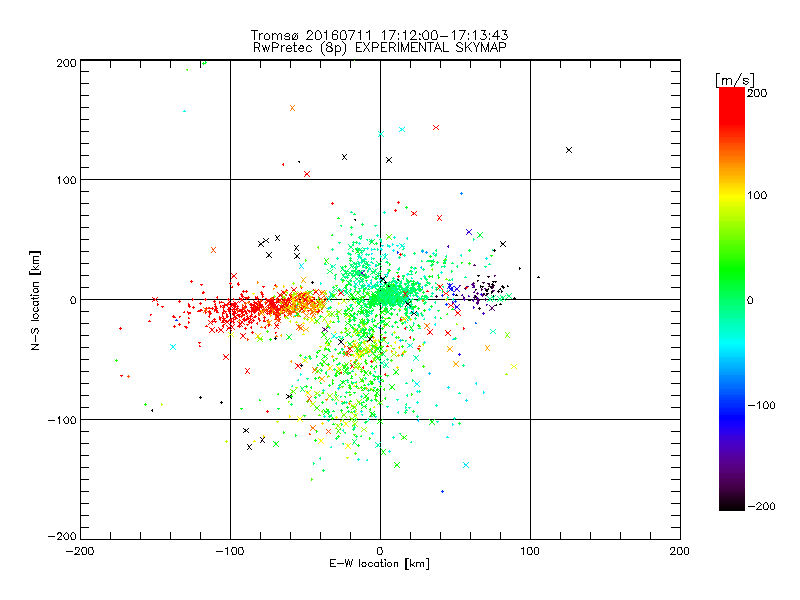Click the orange X marker near top of plot
Image resolution: width=800 pixels, height=600 pixels.
coord(292,108)
